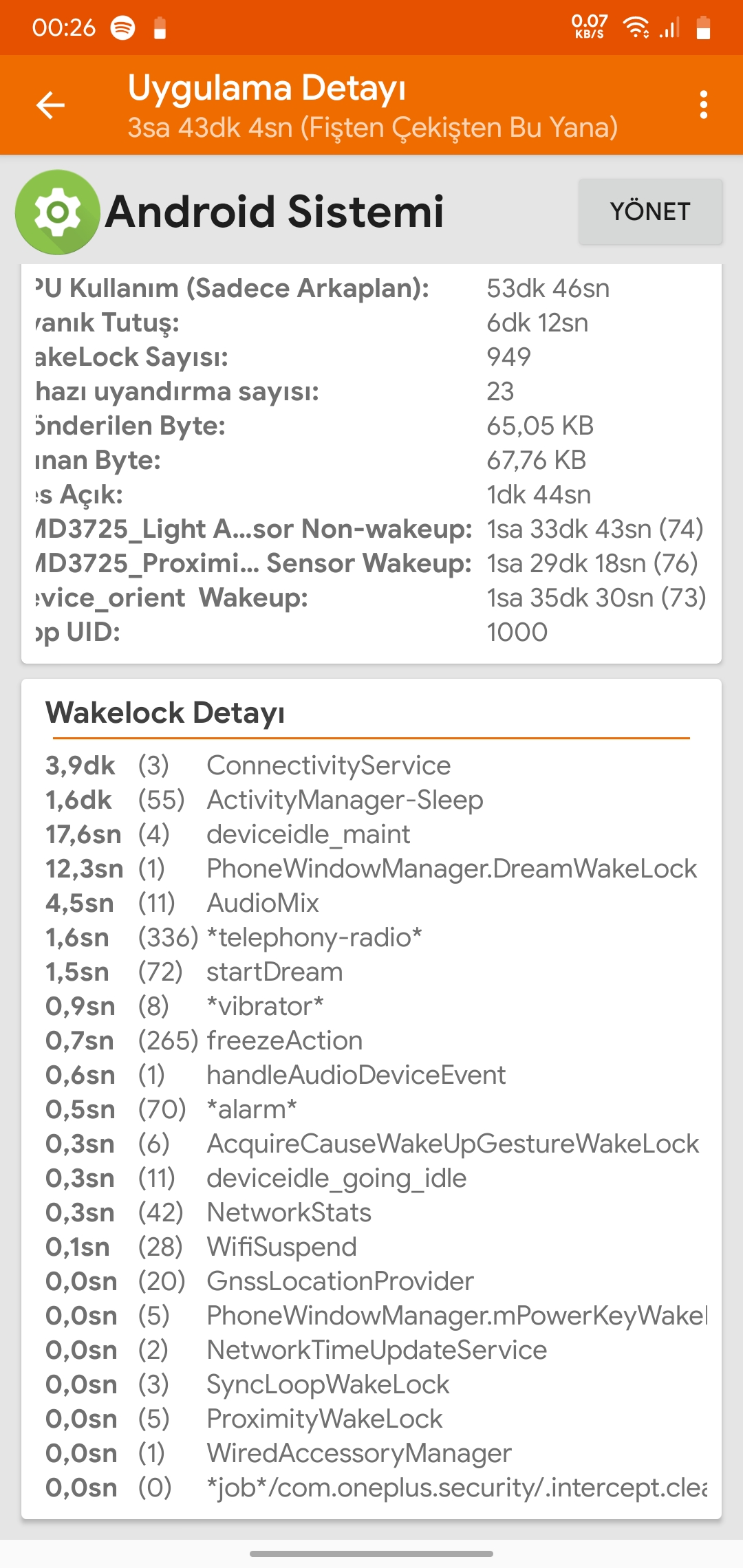Tap the App UID row showing 1000
Image resolution: width=743 pixels, height=1568 pixels.
[x=371, y=632]
